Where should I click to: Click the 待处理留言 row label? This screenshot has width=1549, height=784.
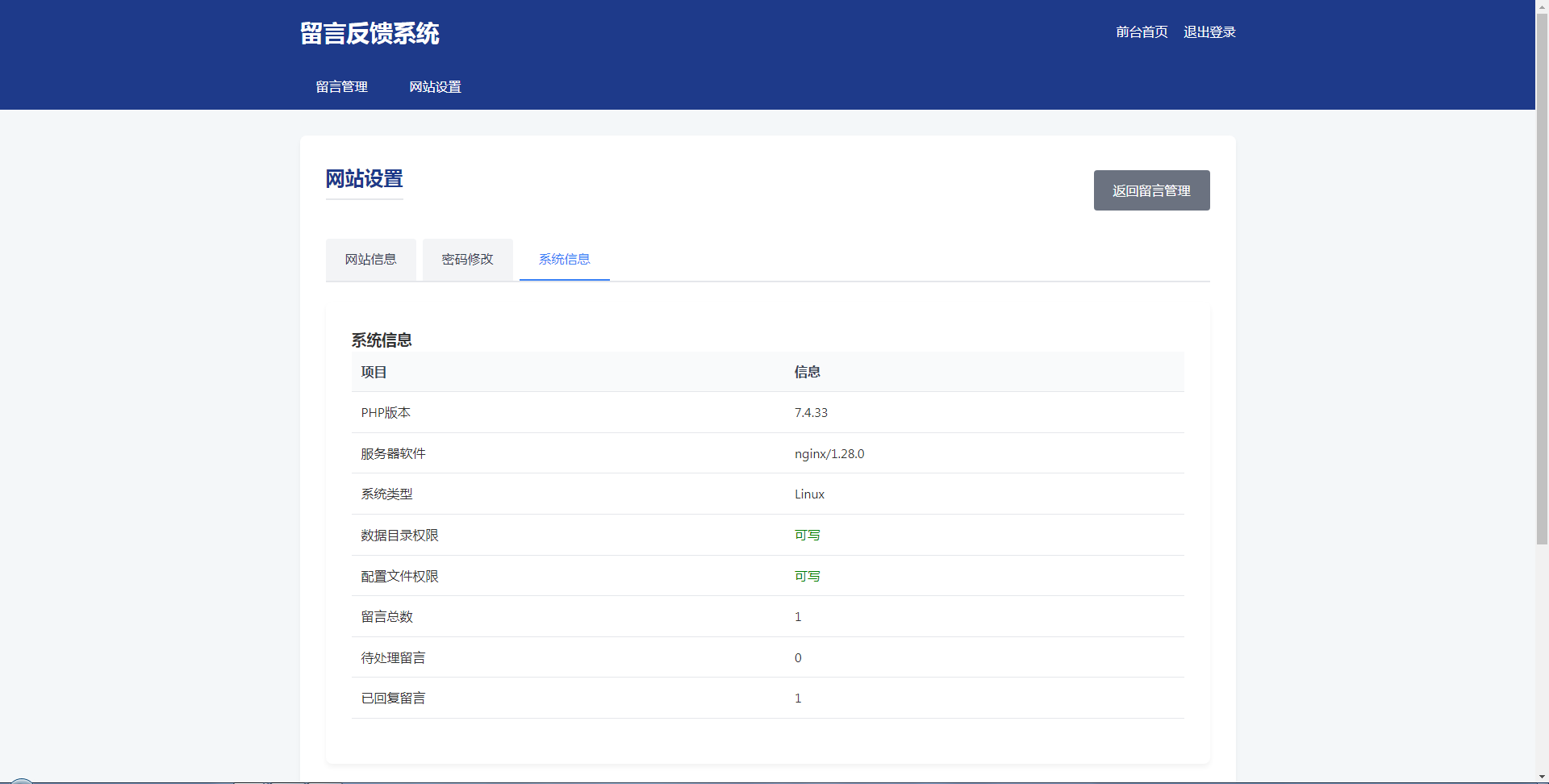point(393,658)
